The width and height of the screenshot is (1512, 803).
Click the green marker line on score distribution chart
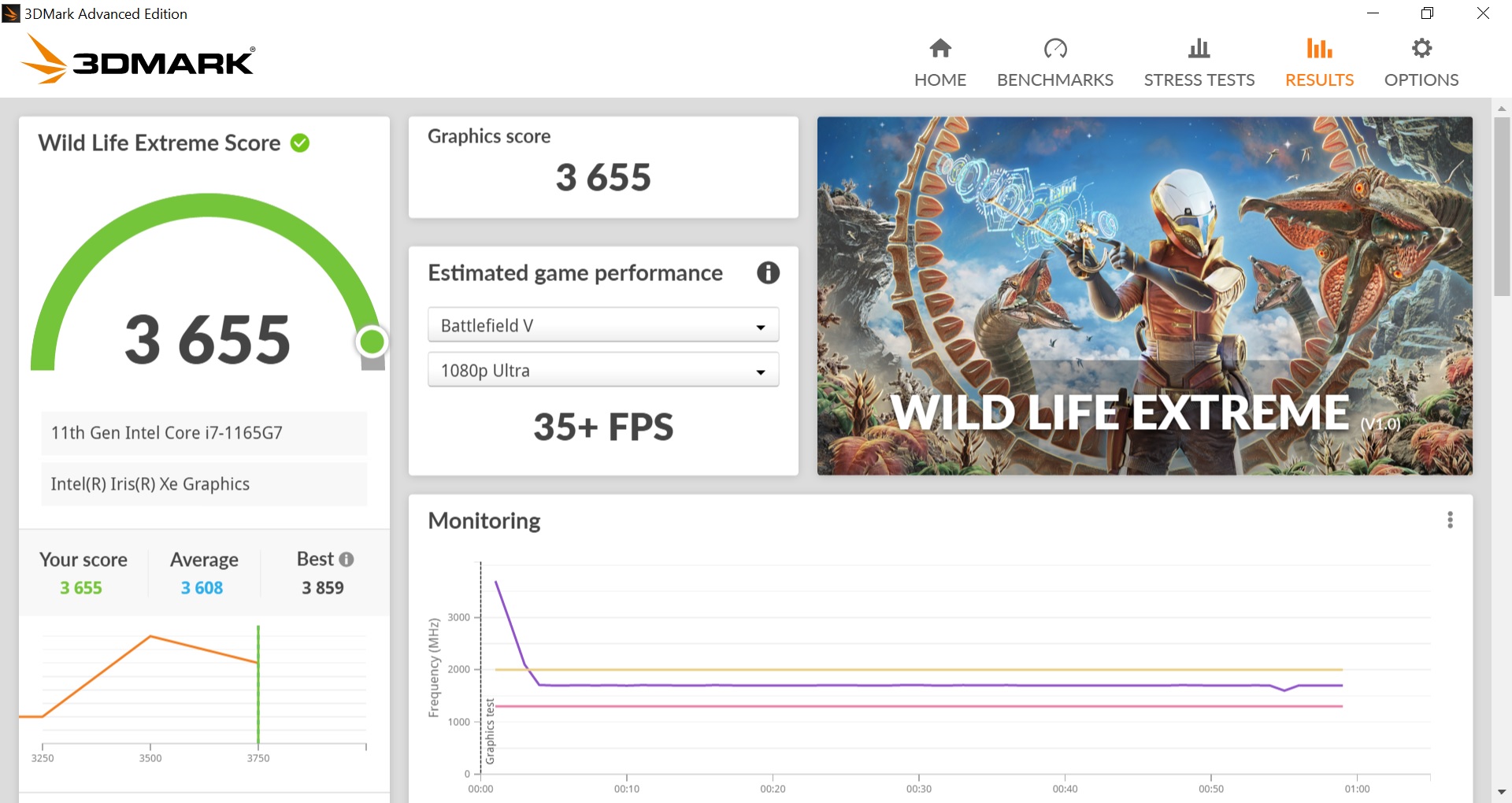[x=258, y=683]
